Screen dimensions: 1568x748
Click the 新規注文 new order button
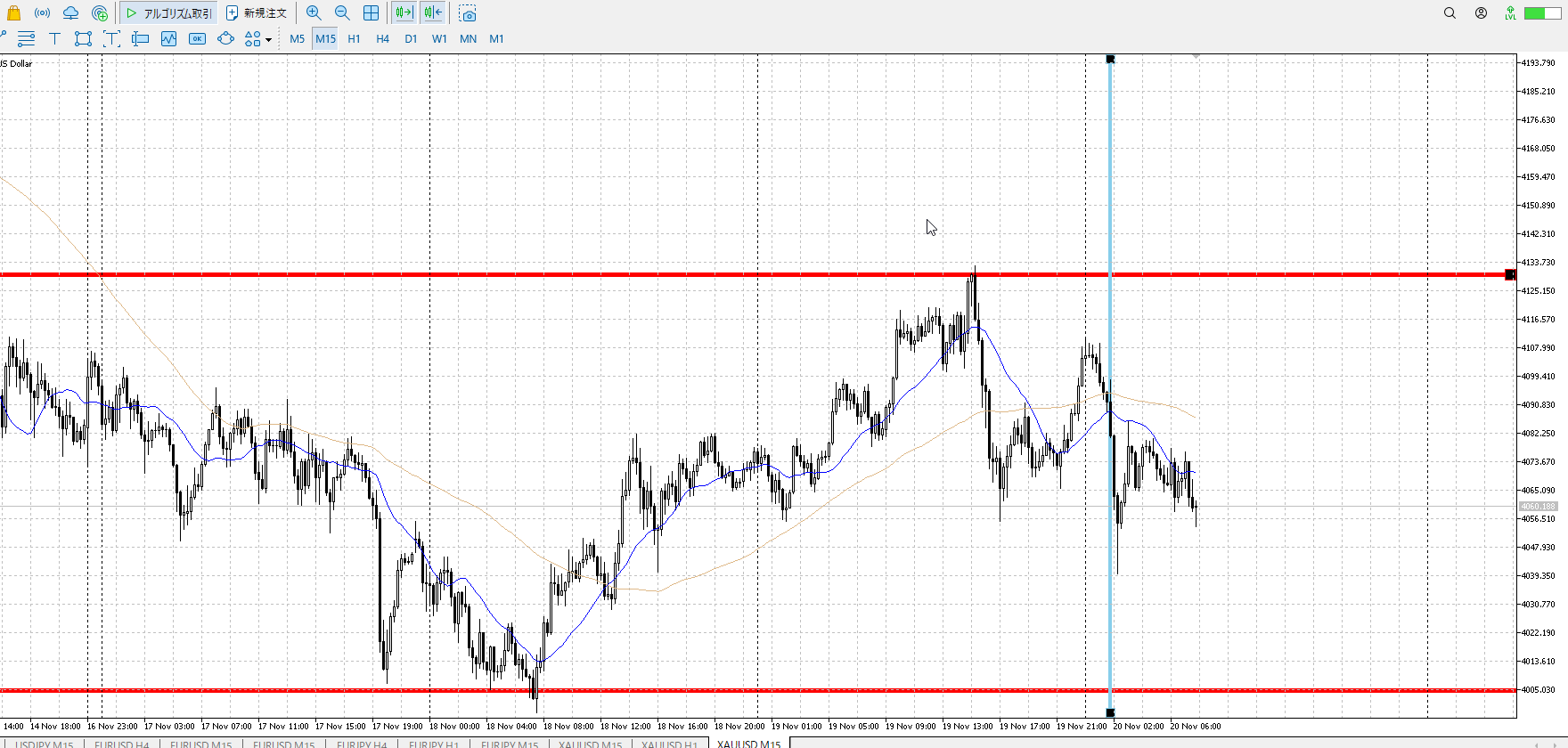pyautogui.click(x=257, y=13)
